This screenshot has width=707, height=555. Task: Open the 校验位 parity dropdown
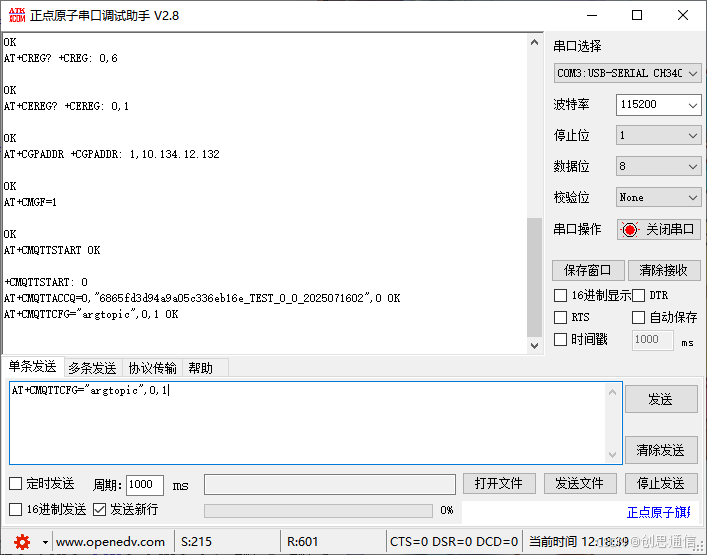(x=658, y=197)
